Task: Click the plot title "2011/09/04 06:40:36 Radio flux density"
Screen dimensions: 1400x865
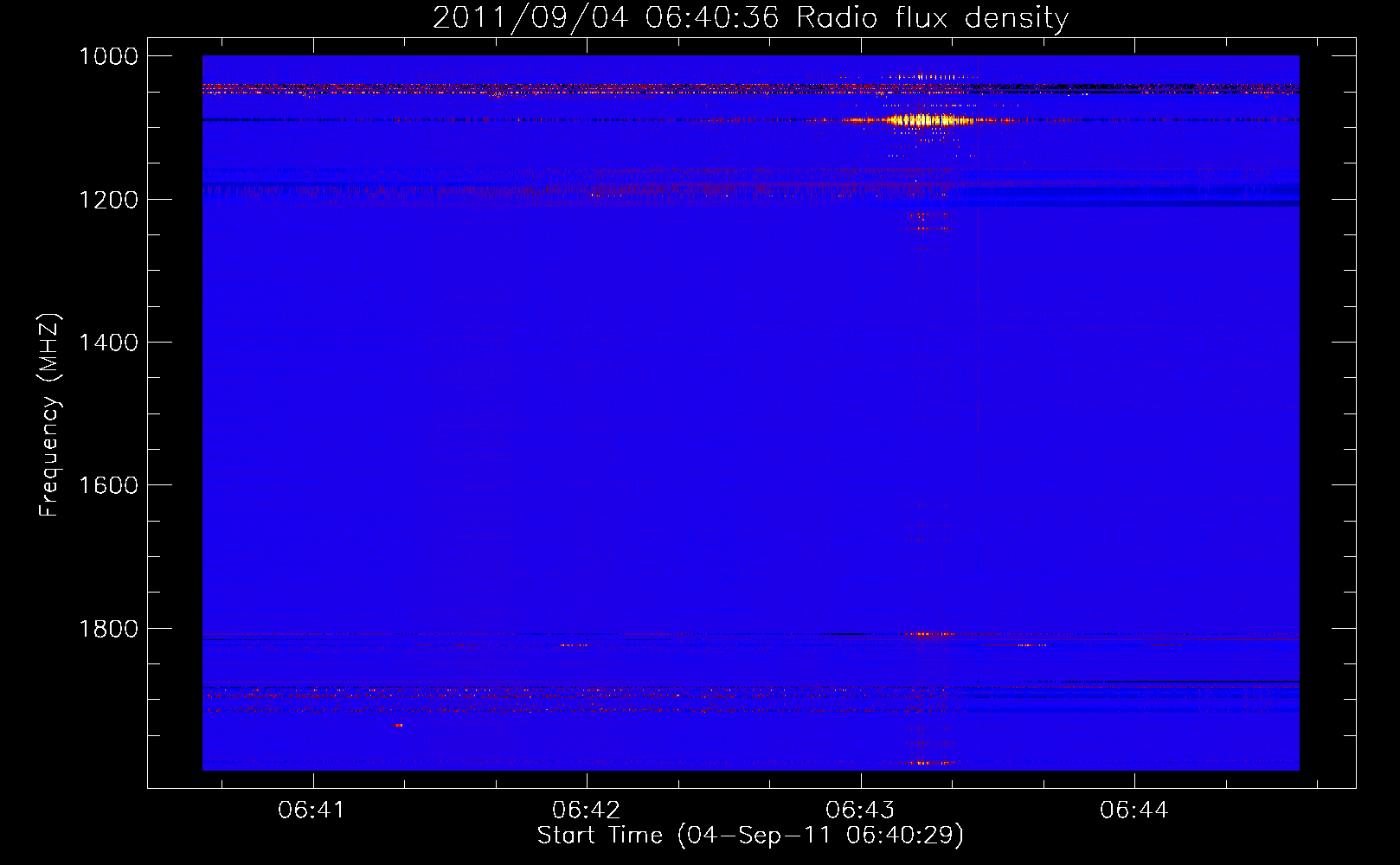Action: (750, 18)
